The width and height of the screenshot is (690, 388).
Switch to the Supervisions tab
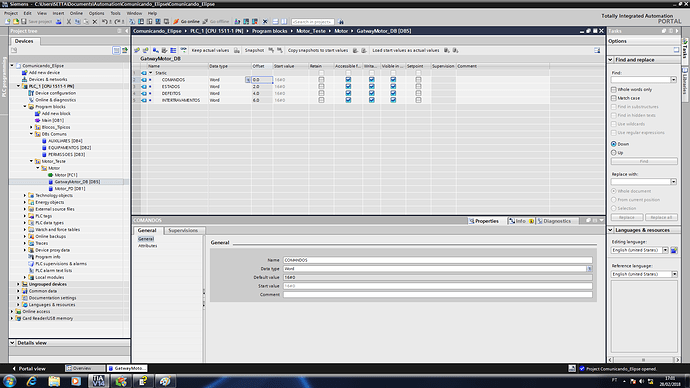183,230
